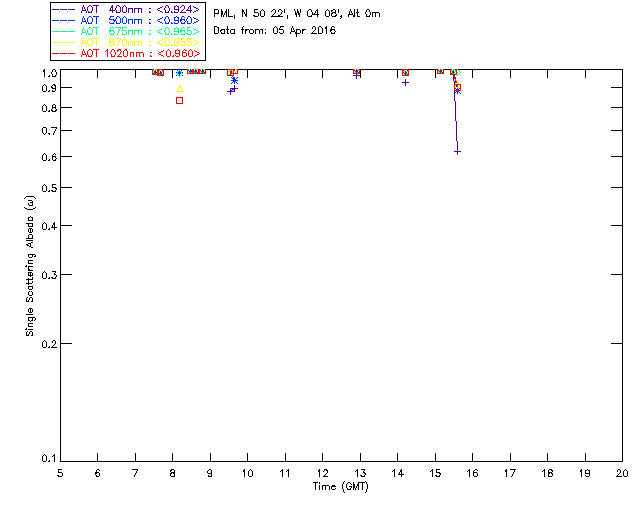Viewport: 640px width, 512px height.
Task: Click the y-axis tick label 0.1
Action: pos(49,459)
